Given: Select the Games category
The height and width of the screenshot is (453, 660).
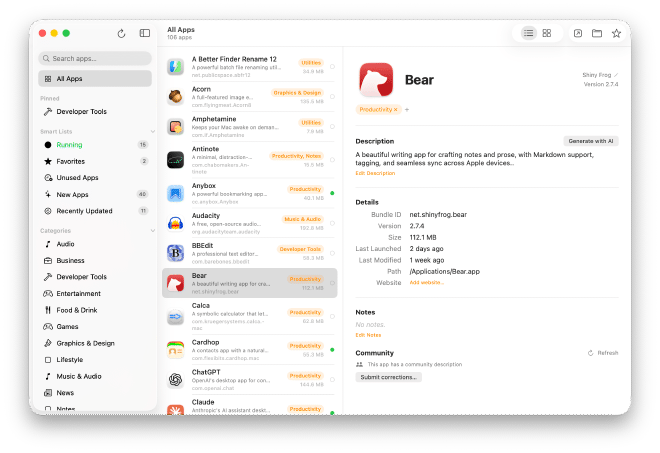Looking at the screenshot, I should pyautogui.click(x=95, y=327).
